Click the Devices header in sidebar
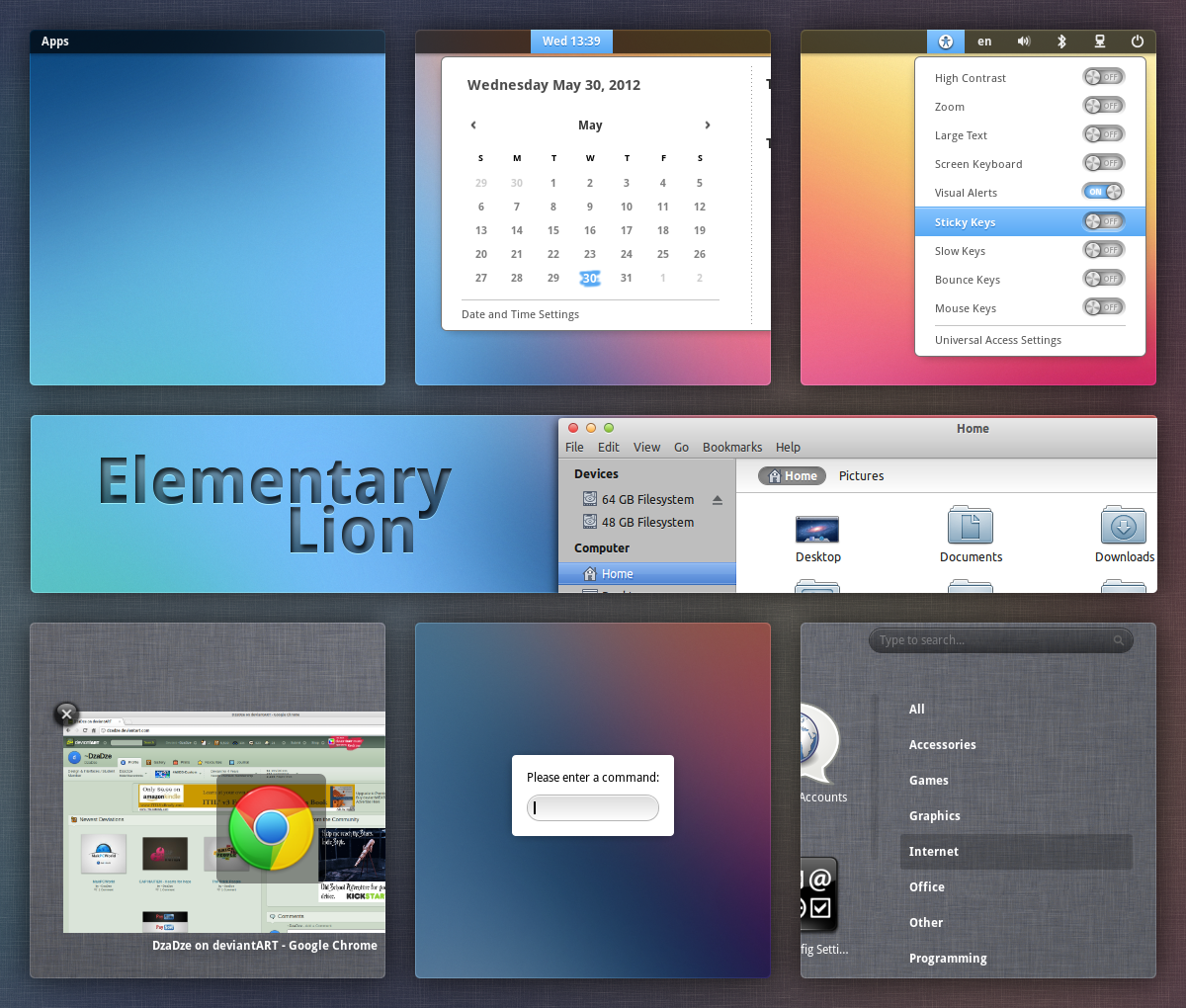 [596, 473]
